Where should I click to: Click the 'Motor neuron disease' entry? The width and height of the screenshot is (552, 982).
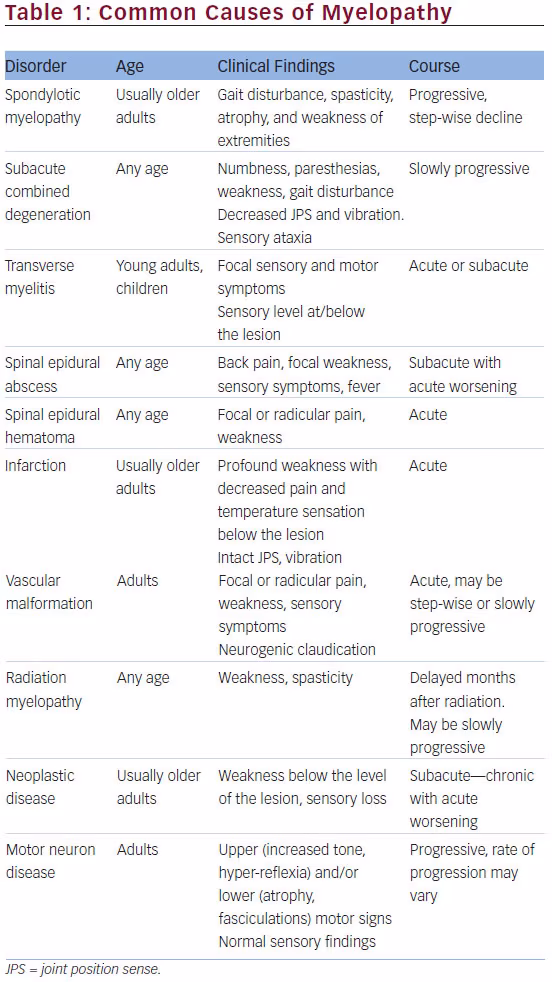51,861
